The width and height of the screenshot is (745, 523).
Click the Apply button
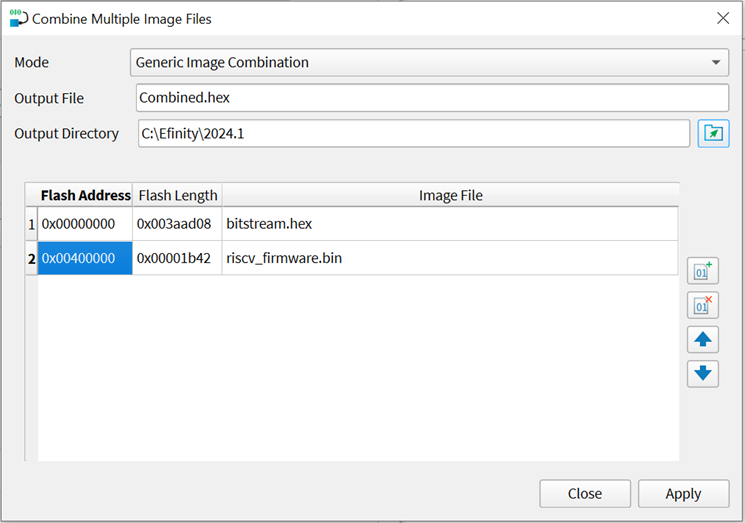(x=683, y=493)
